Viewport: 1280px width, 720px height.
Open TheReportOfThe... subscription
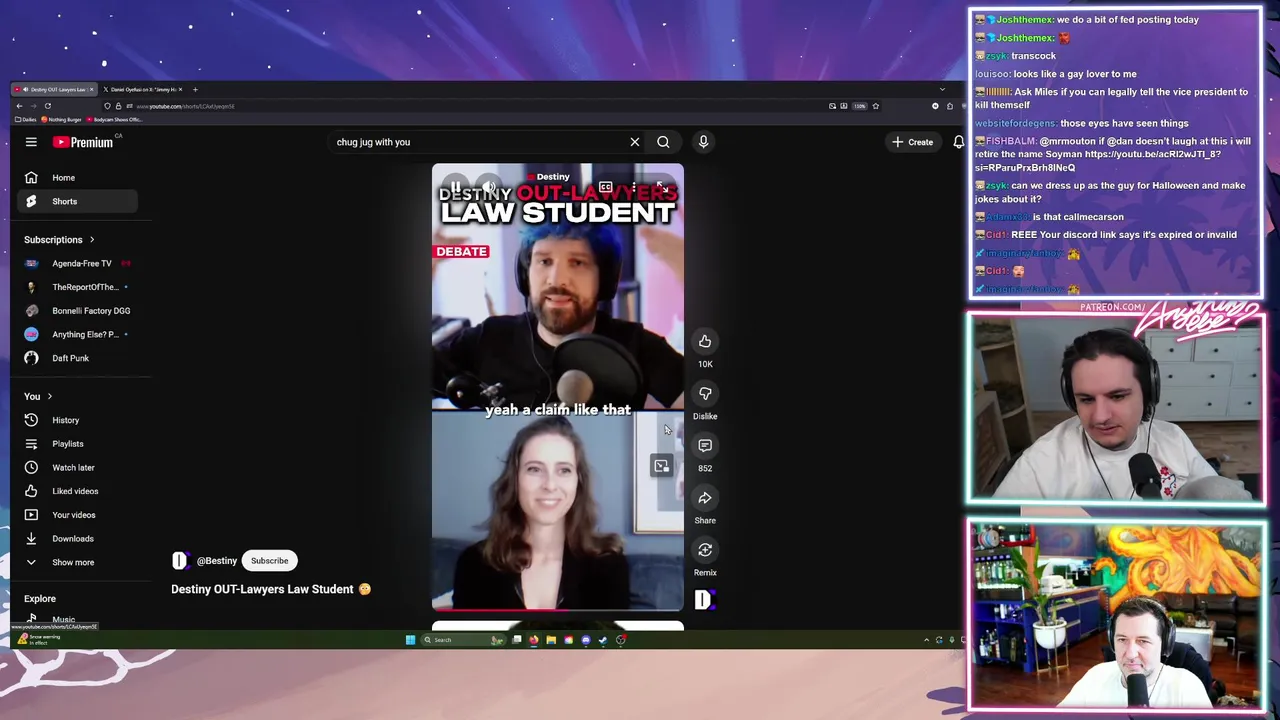pos(75,287)
